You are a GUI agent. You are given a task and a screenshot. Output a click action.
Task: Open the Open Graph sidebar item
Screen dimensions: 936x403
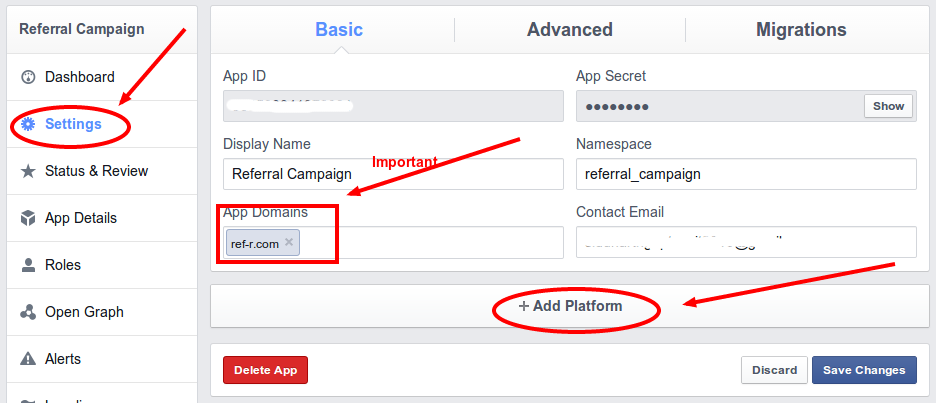pyautogui.click(x=102, y=312)
